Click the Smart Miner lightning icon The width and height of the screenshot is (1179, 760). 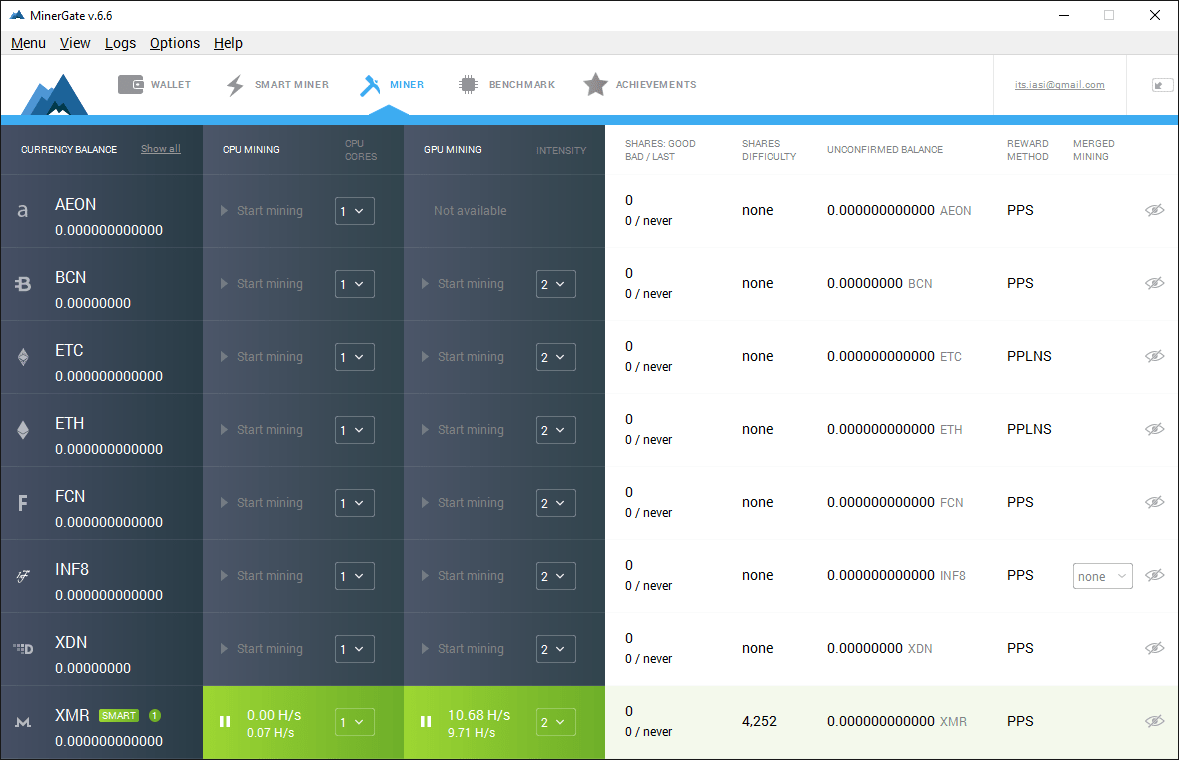point(235,85)
